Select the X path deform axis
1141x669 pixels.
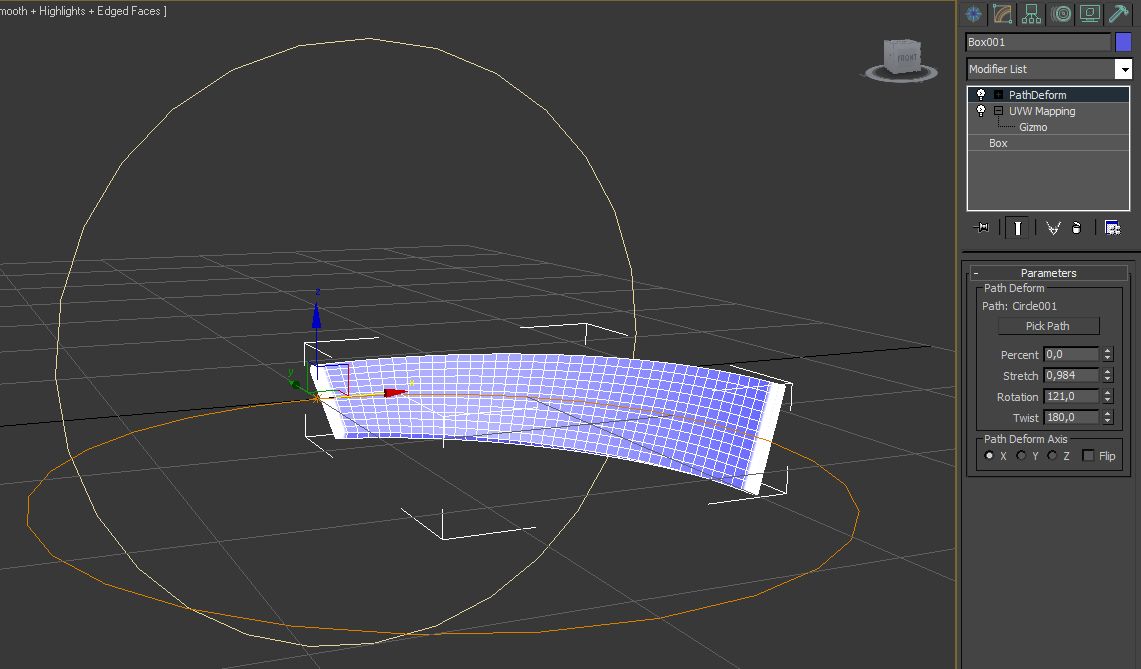pyautogui.click(x=989, y=456)
